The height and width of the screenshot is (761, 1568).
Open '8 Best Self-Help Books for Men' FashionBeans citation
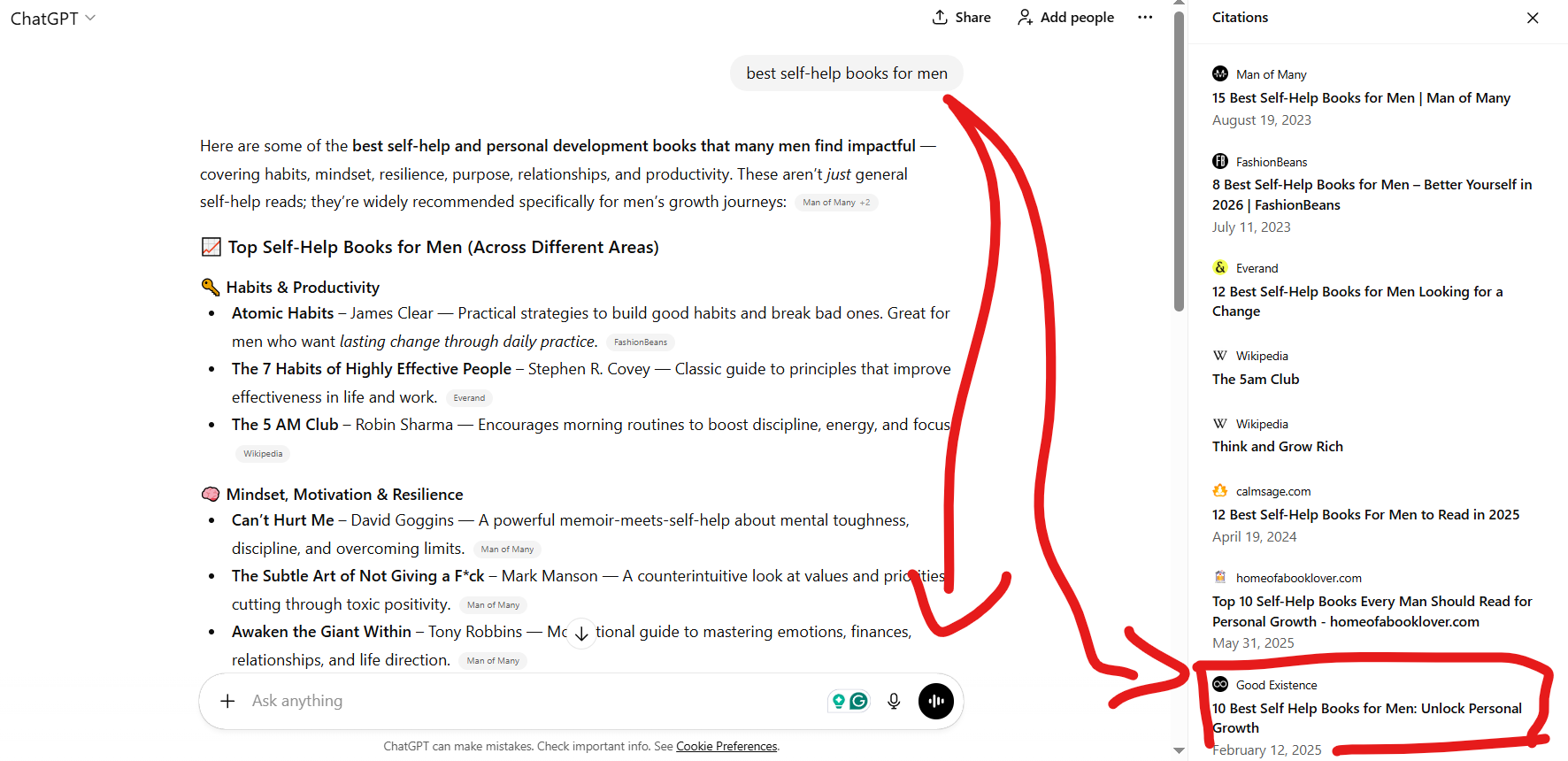pyautogui.click(x=1372, y=195)
